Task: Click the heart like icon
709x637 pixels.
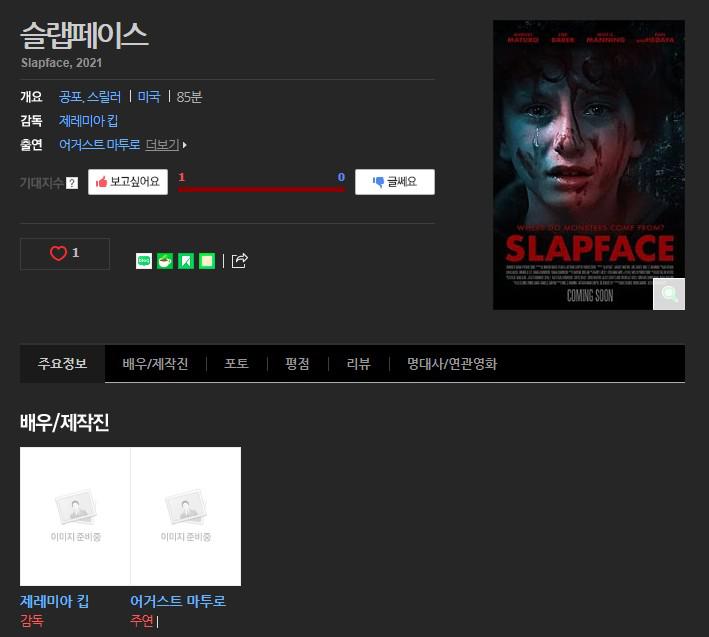Action: (58, 253)
